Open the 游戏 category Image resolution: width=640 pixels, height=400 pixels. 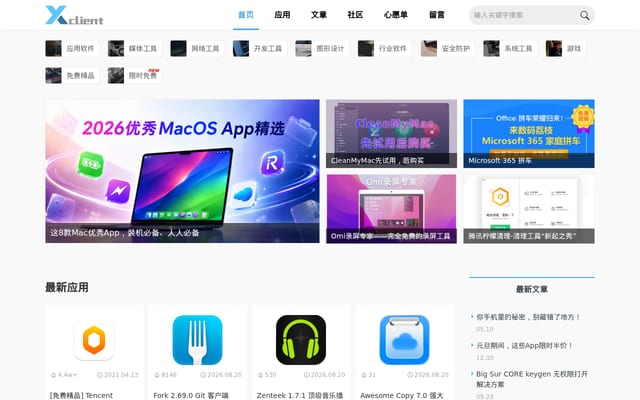(x=565, y=48)
